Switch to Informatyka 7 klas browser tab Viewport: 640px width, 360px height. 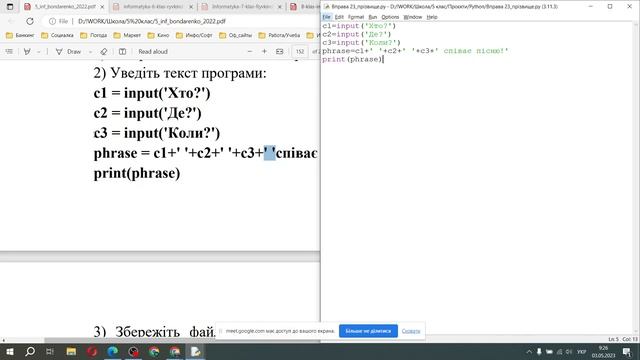pos(242,7)
